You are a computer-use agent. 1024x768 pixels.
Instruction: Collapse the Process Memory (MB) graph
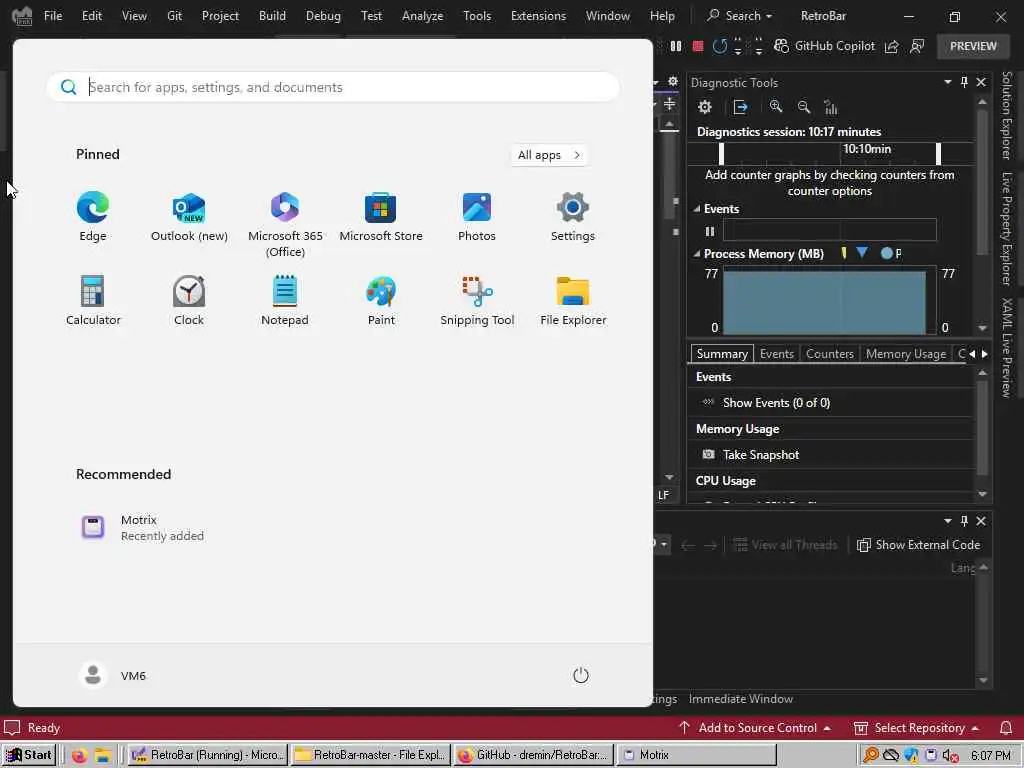(697, 253)
